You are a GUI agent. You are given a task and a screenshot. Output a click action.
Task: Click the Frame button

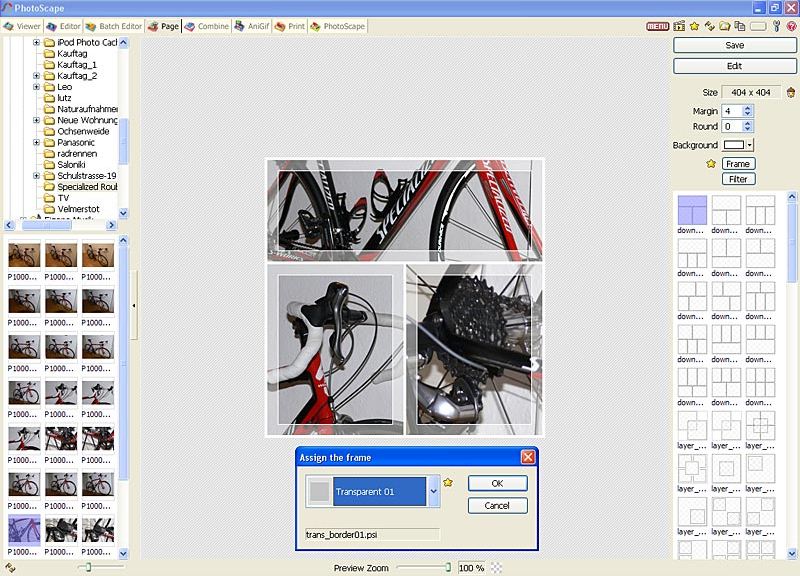click(x=738, y=164)
